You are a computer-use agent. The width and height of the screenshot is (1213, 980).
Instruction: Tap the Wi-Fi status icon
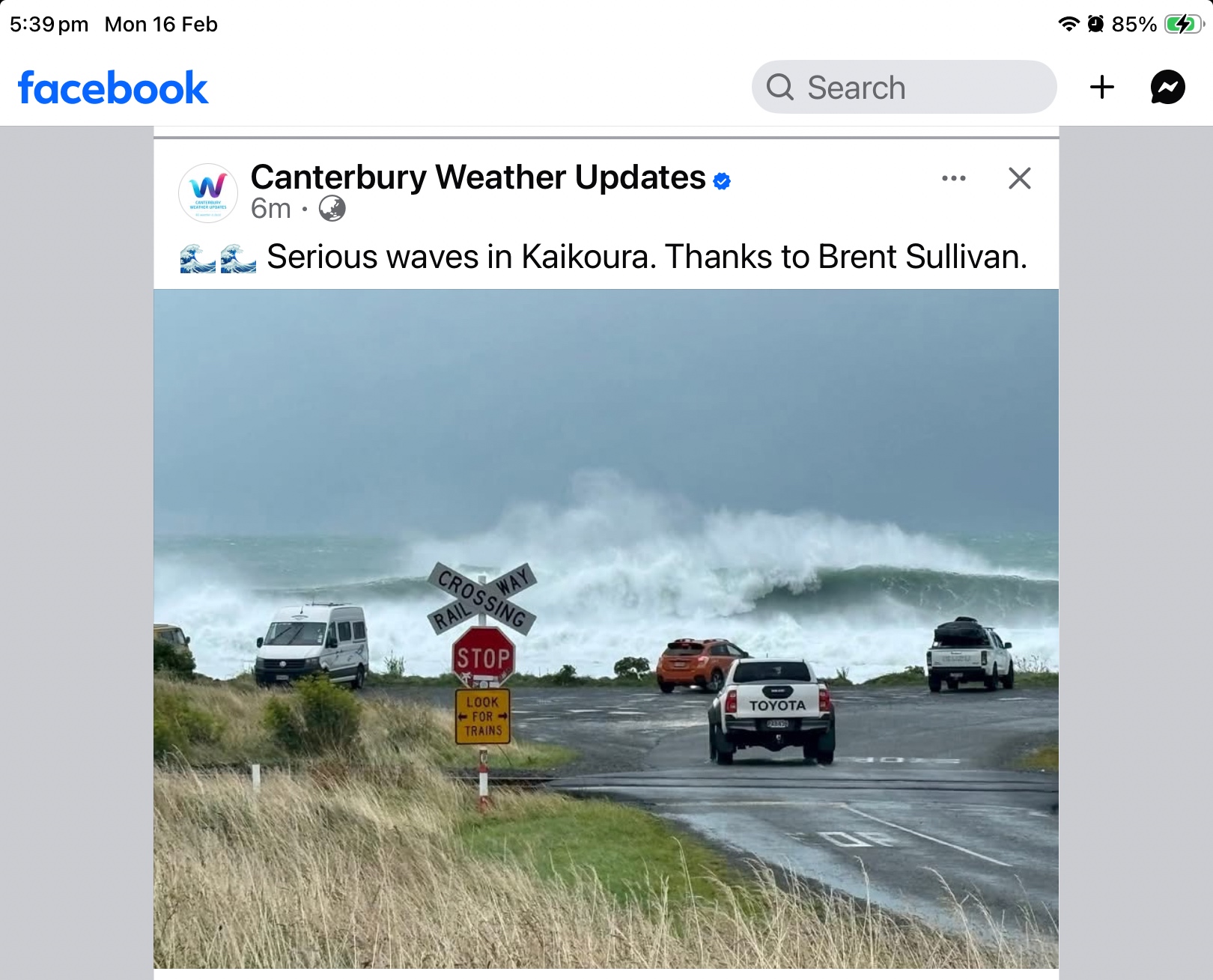(x=1068, y=25)
